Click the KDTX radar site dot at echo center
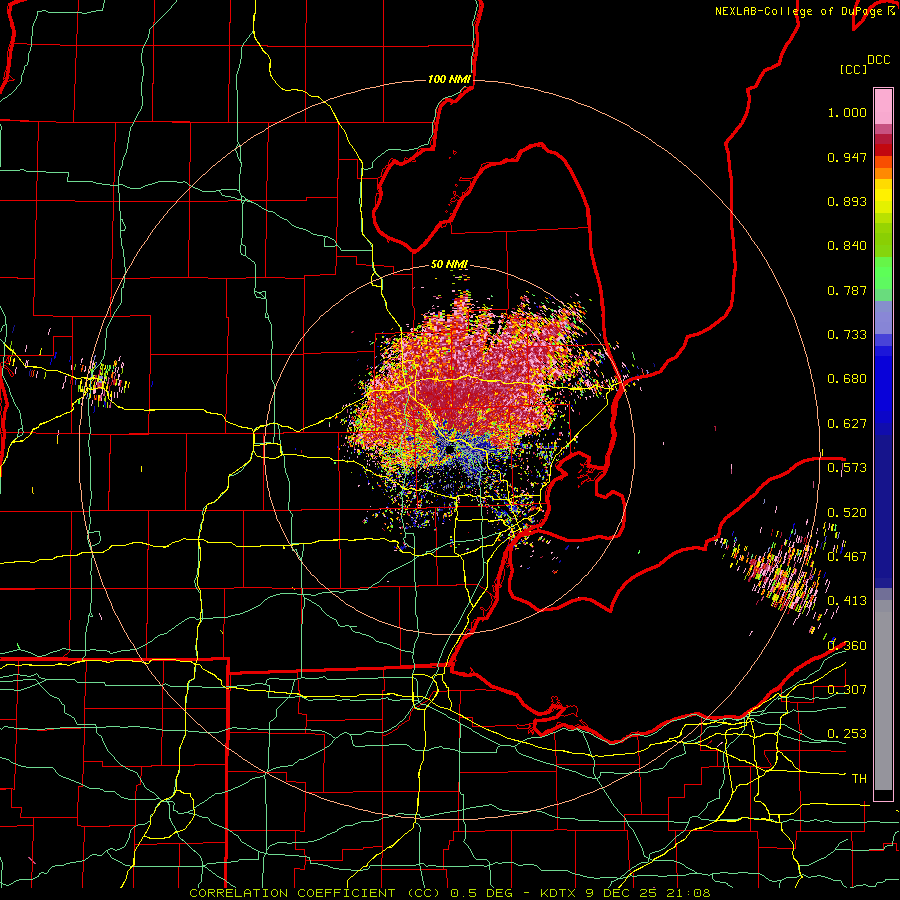 click(448, 450)
